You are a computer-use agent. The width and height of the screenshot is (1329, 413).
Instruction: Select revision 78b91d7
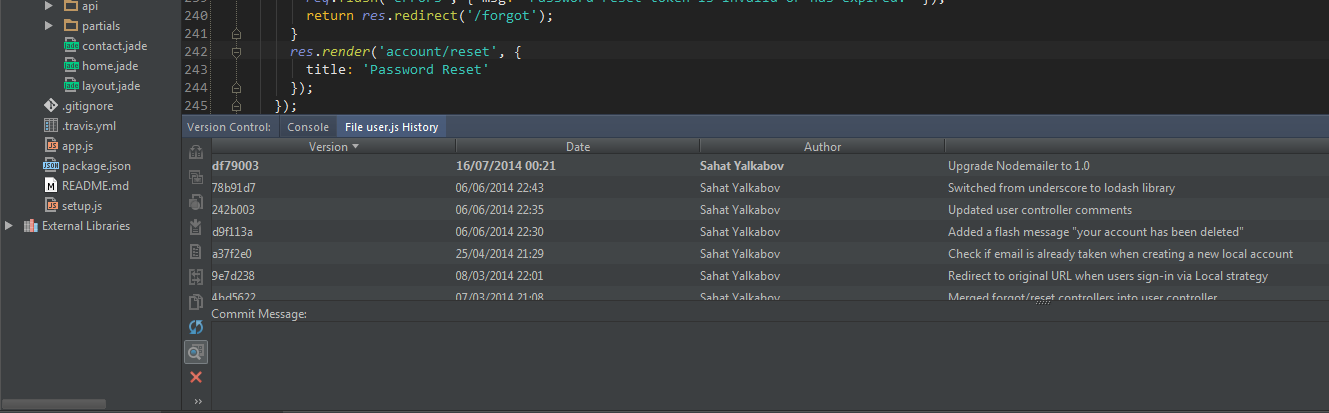770,187
